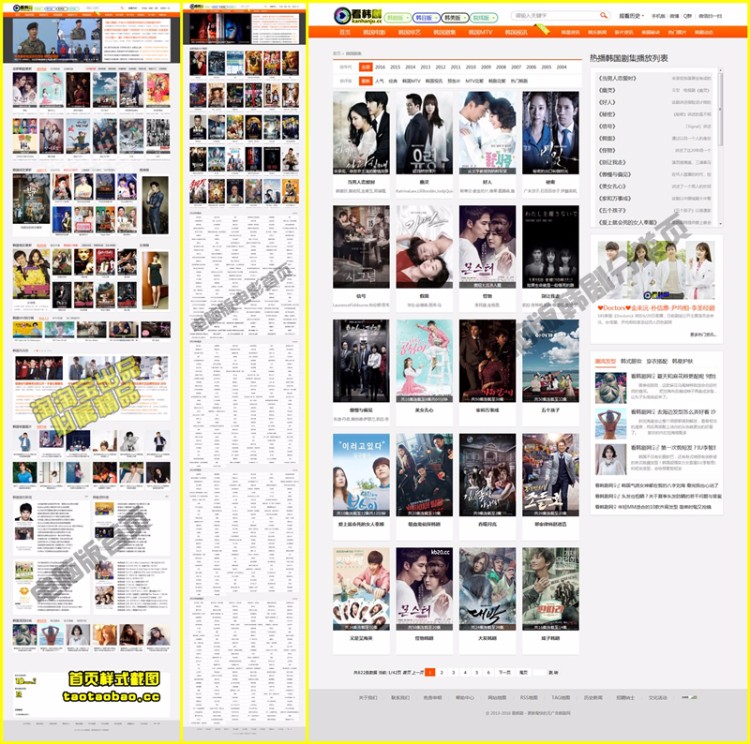Open the 历史新闻 footer link
The width and height of the screenshot is (750, 744).
(593, 698)
